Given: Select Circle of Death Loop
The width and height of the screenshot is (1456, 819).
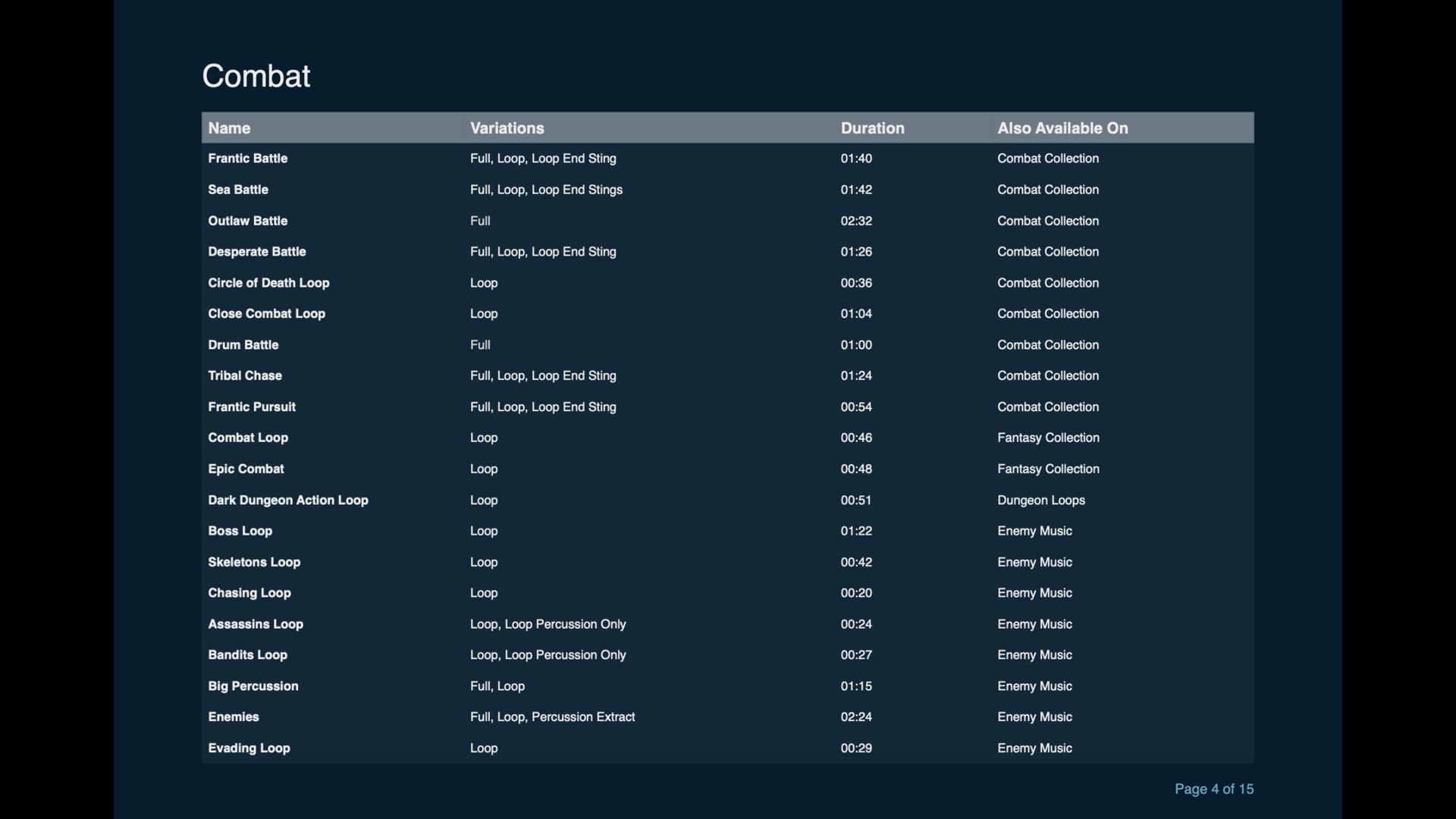Looking at the screenshot, I should (268, 283).
